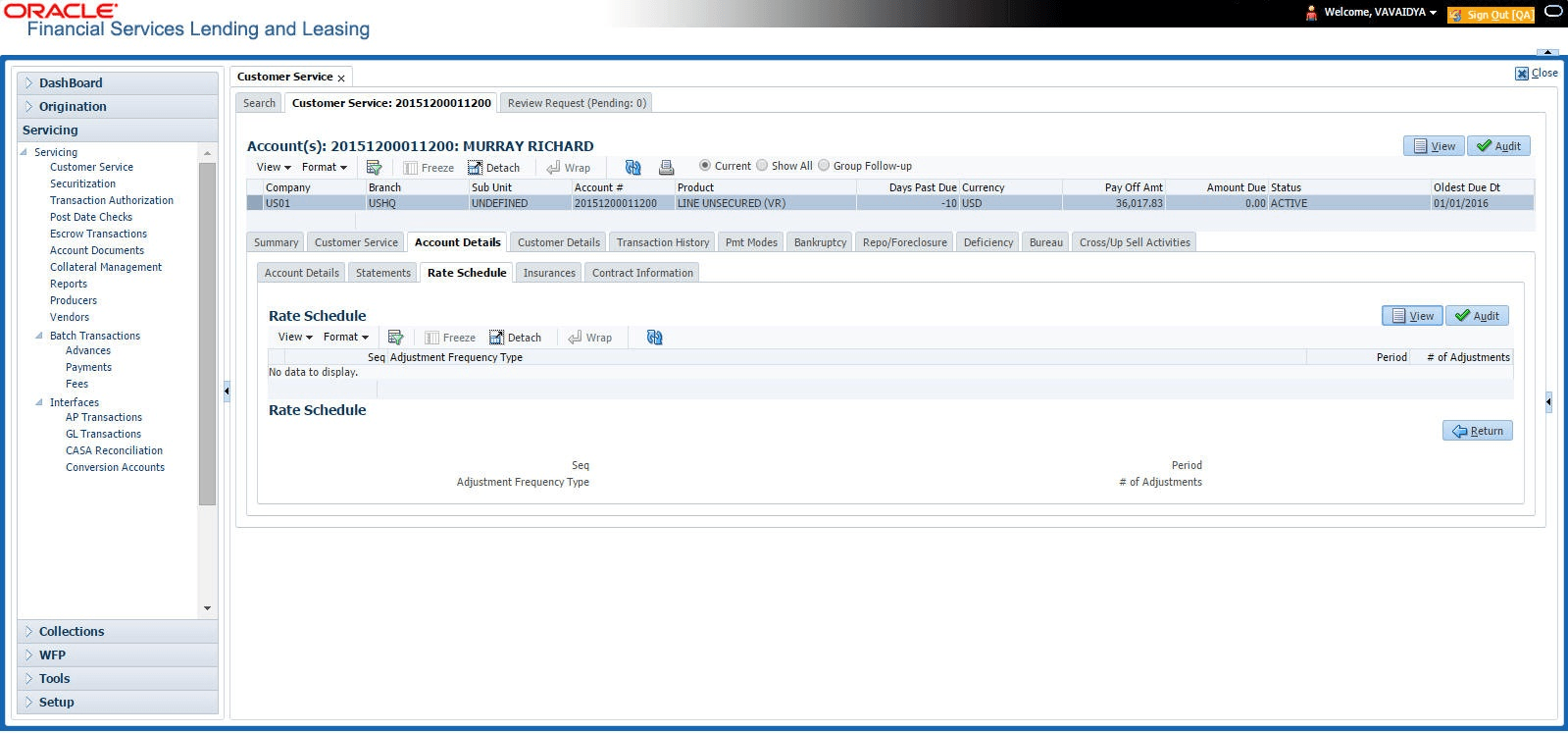The width and height of the screenshot is (1568, 733).
Task: Expand the WFP section
Action: pos(118,654)
